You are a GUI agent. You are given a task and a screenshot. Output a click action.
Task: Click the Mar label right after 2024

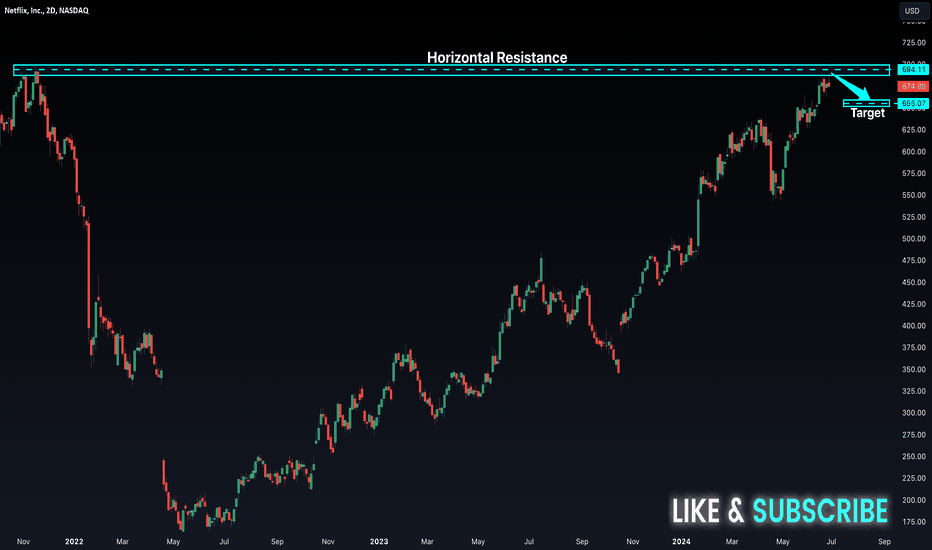coord(732,542)
